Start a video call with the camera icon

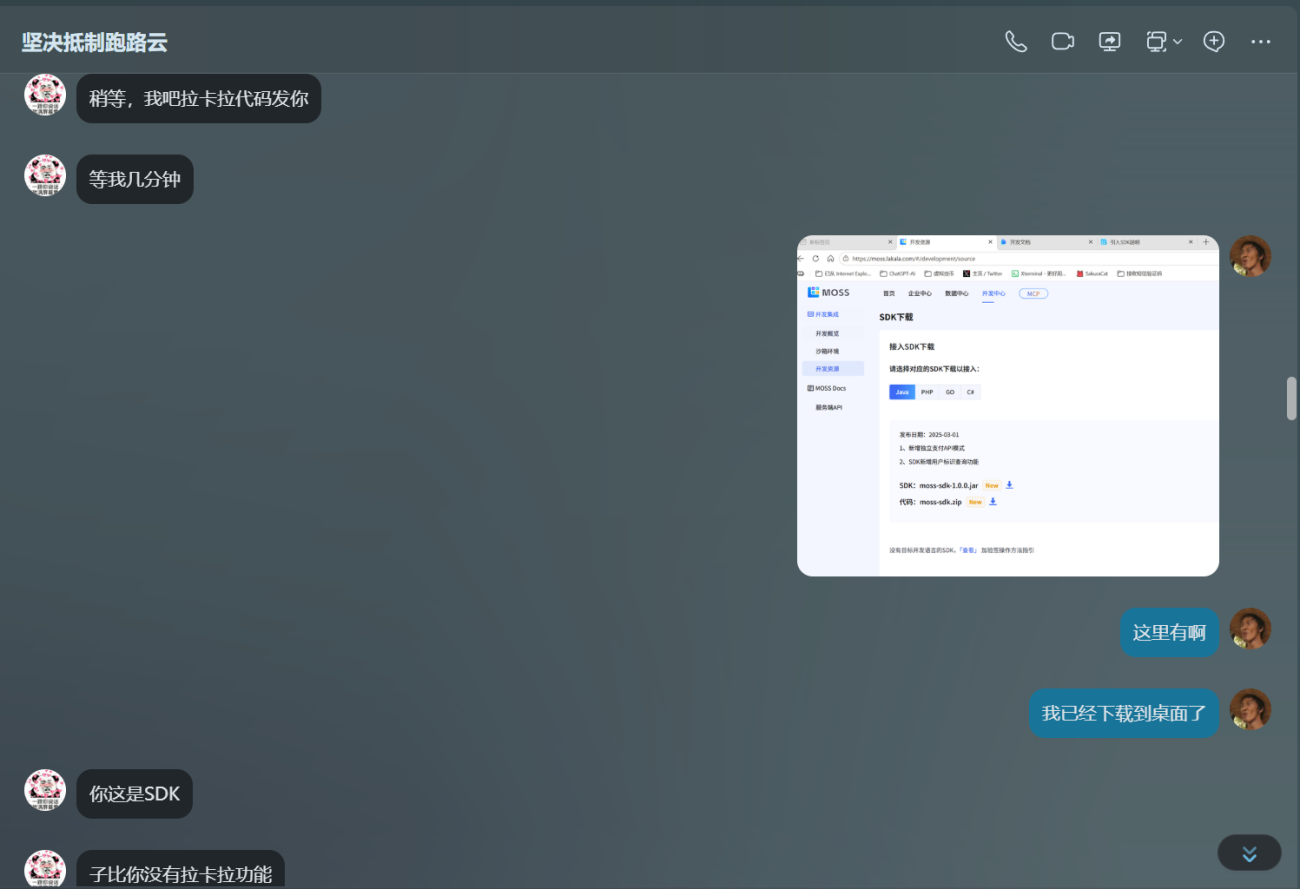1062,41
